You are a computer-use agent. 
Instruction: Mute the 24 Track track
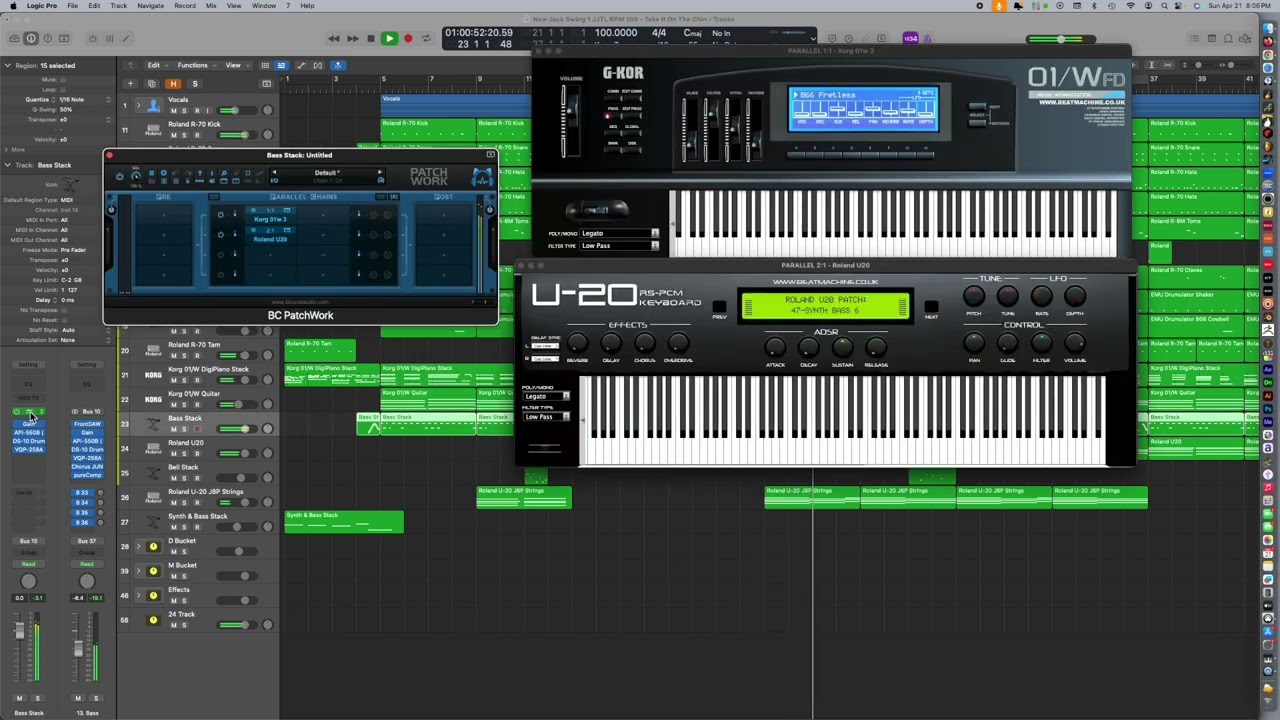[173, 625]
